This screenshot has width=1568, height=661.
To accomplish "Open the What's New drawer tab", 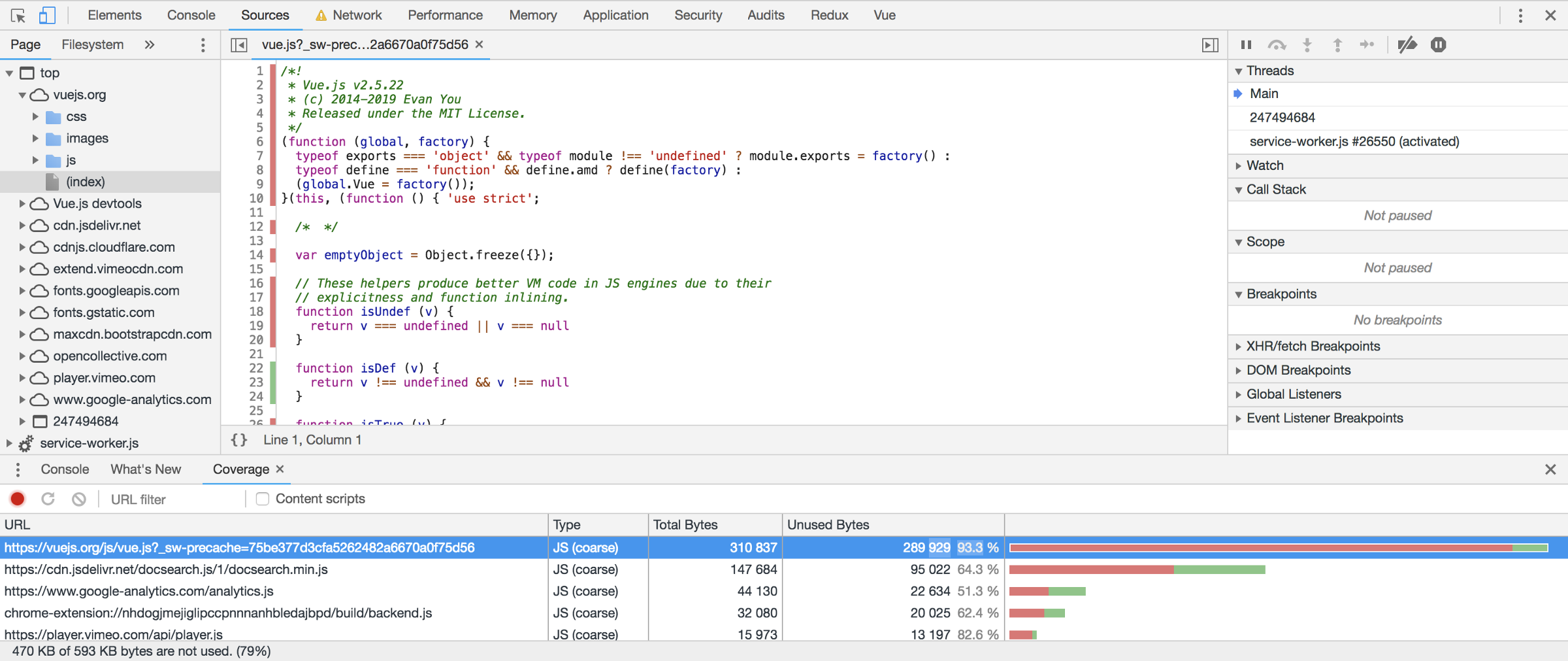I will coord(146,469).
